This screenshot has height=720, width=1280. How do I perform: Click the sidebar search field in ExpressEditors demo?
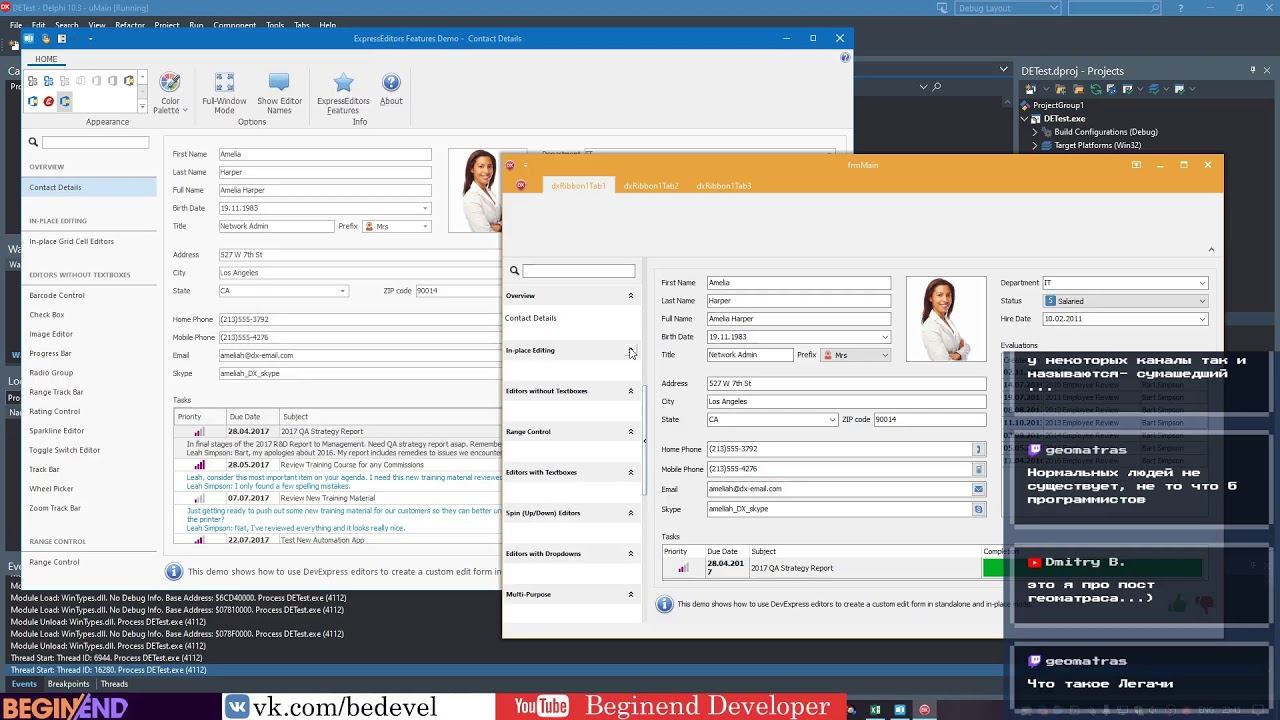tap(95, 143)
